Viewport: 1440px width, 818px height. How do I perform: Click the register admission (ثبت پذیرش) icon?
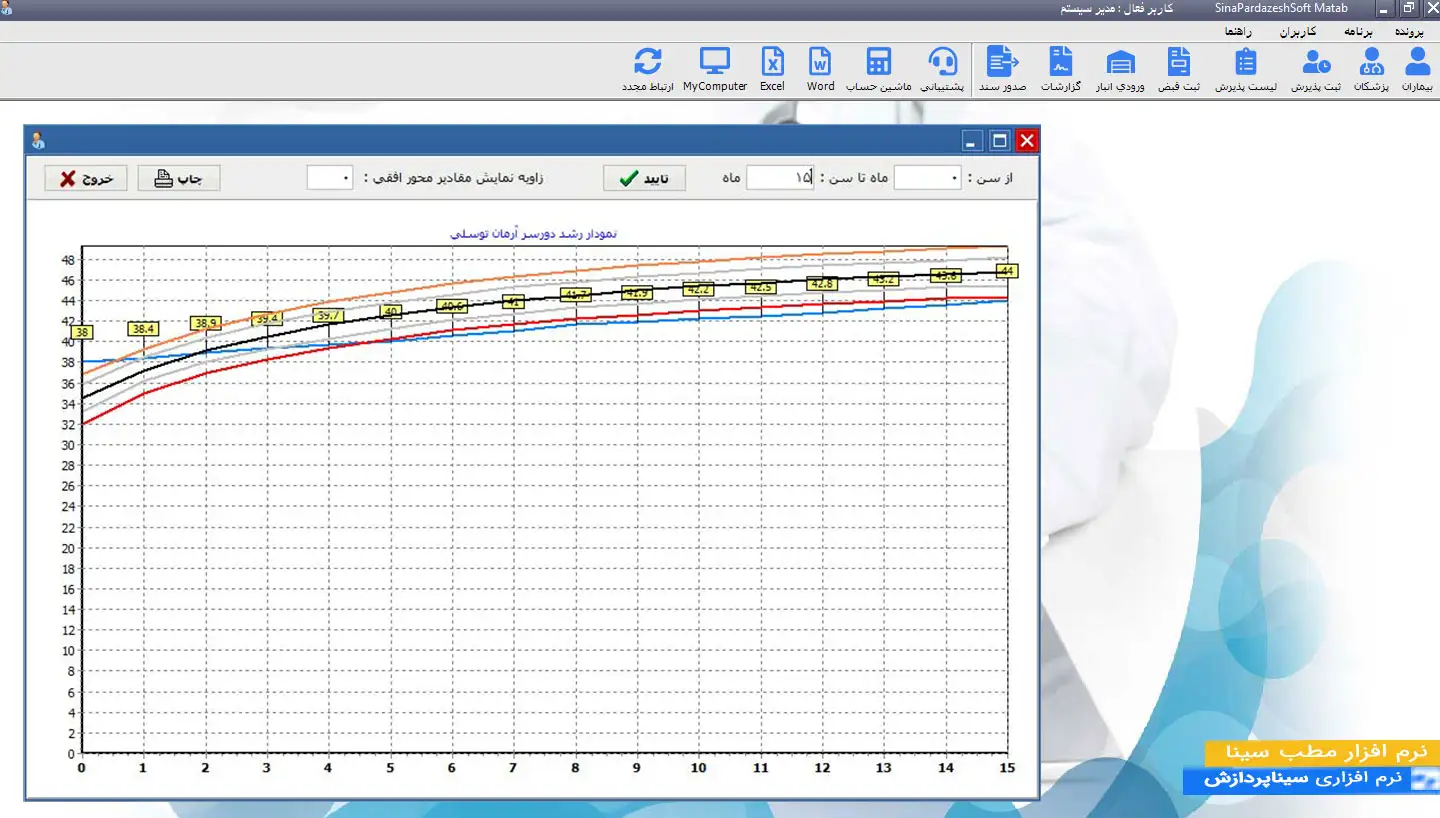point(1315,69)
